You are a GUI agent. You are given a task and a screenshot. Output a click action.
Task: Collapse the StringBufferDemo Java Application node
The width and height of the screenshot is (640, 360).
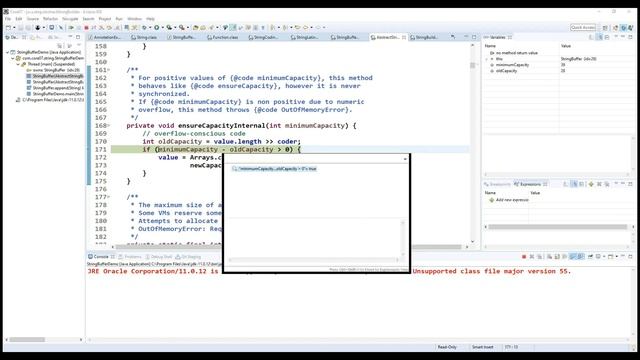(7, 52)
